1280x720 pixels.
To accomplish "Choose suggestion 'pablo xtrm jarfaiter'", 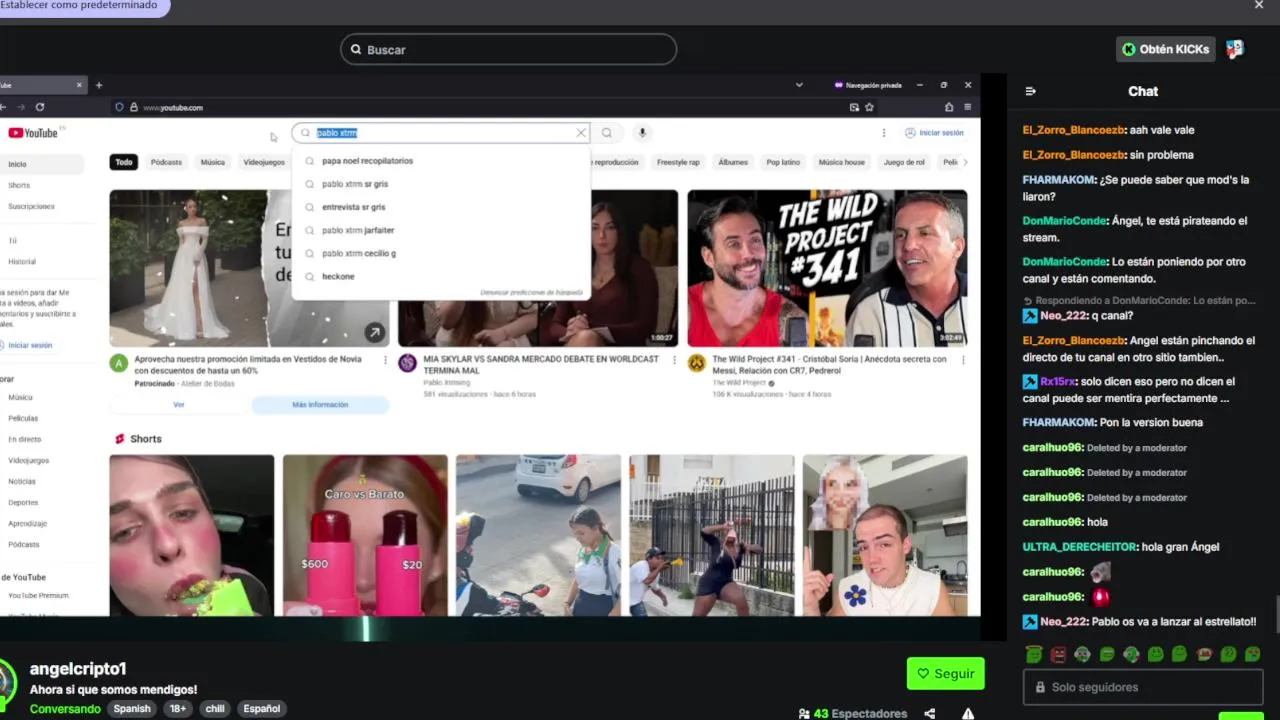I will tap(440, 230).
